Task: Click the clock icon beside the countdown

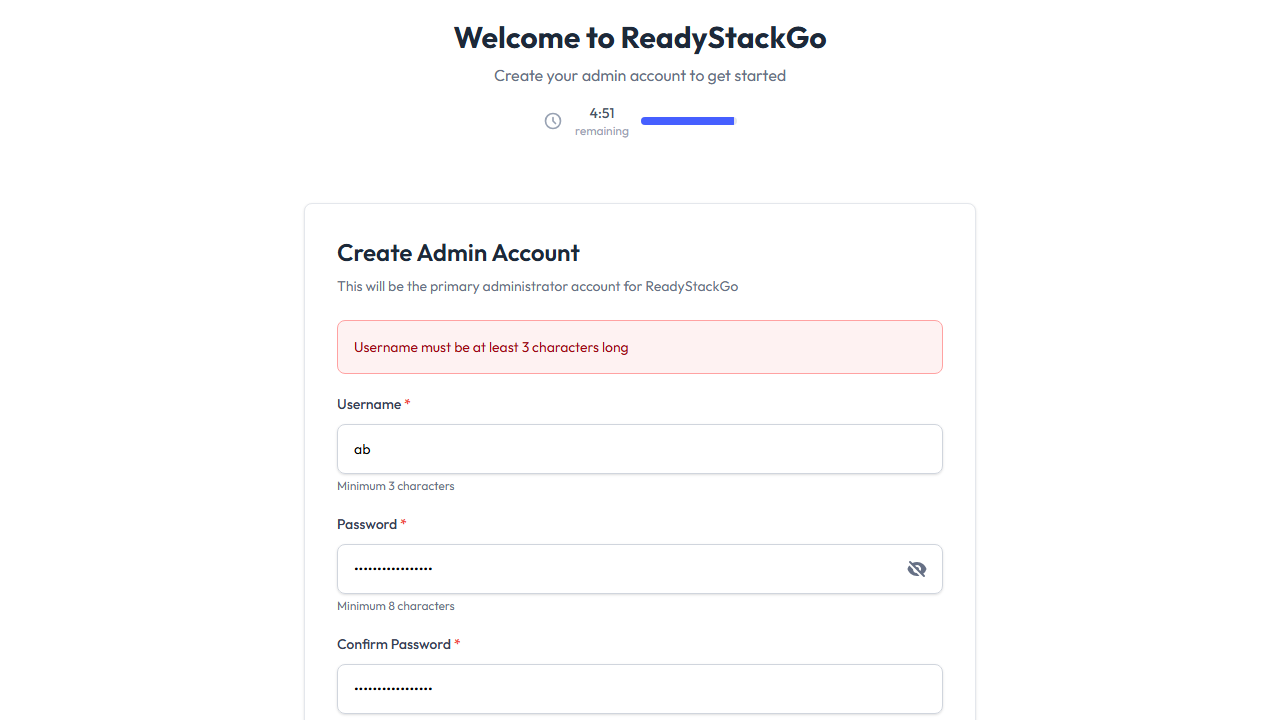Action: point(553,121)
